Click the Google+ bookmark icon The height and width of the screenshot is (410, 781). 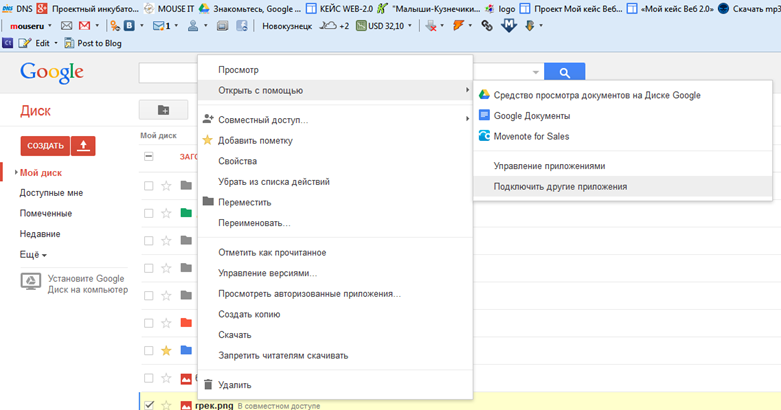pyautogui.click(x=42, y=8)
